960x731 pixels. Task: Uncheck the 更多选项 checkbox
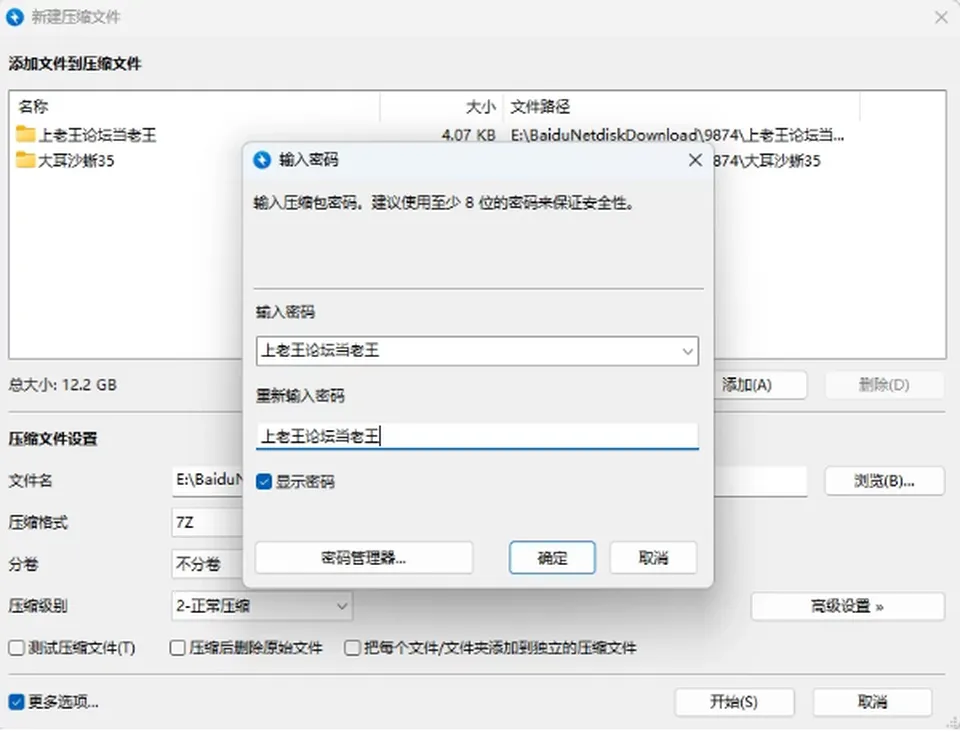tap(17, 702)
